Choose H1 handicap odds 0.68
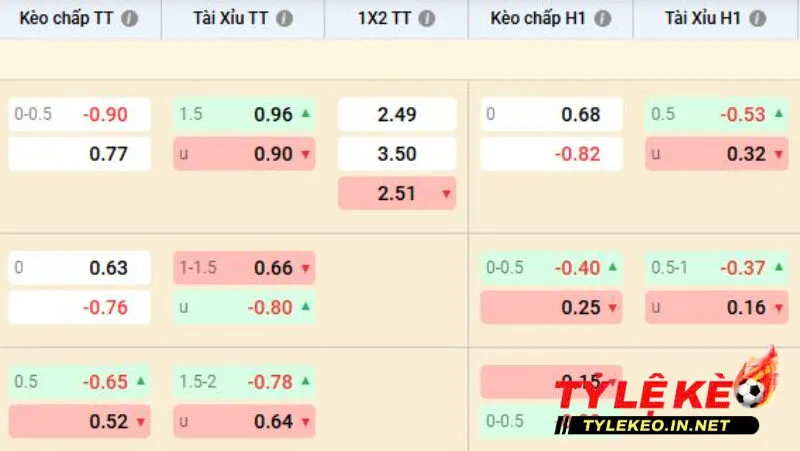Image resolution: width=800 pixels, height=451 pixels. [551, 114]
